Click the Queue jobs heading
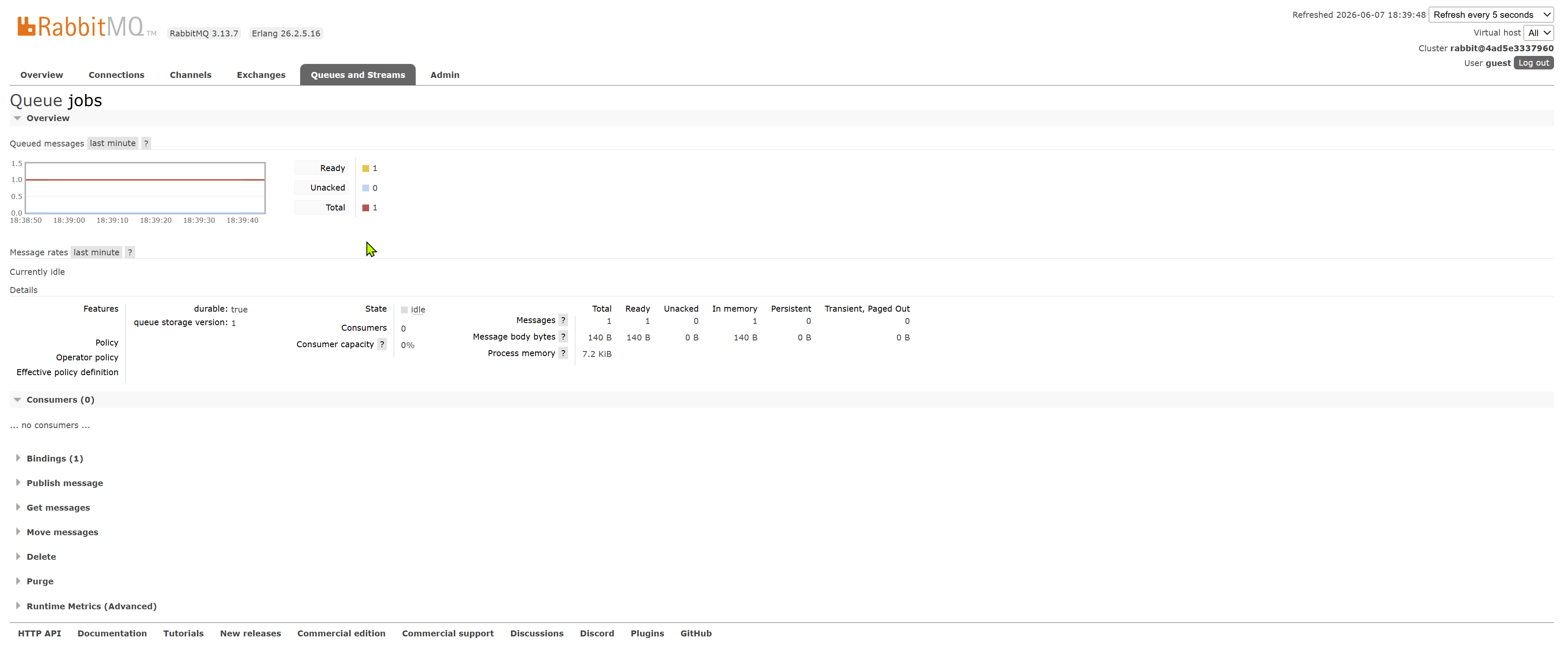The width and height of the screenshot is (1568, 669). (56, 100)
